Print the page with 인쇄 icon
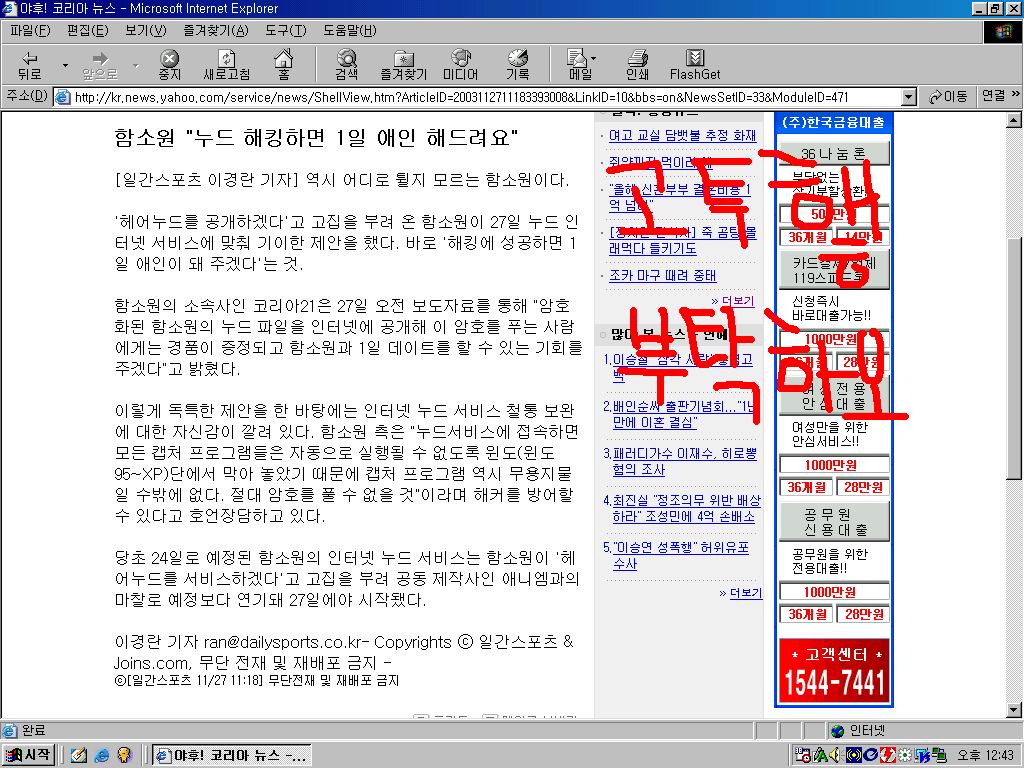Screen dimensions: 1024x768 click(637, 58)
